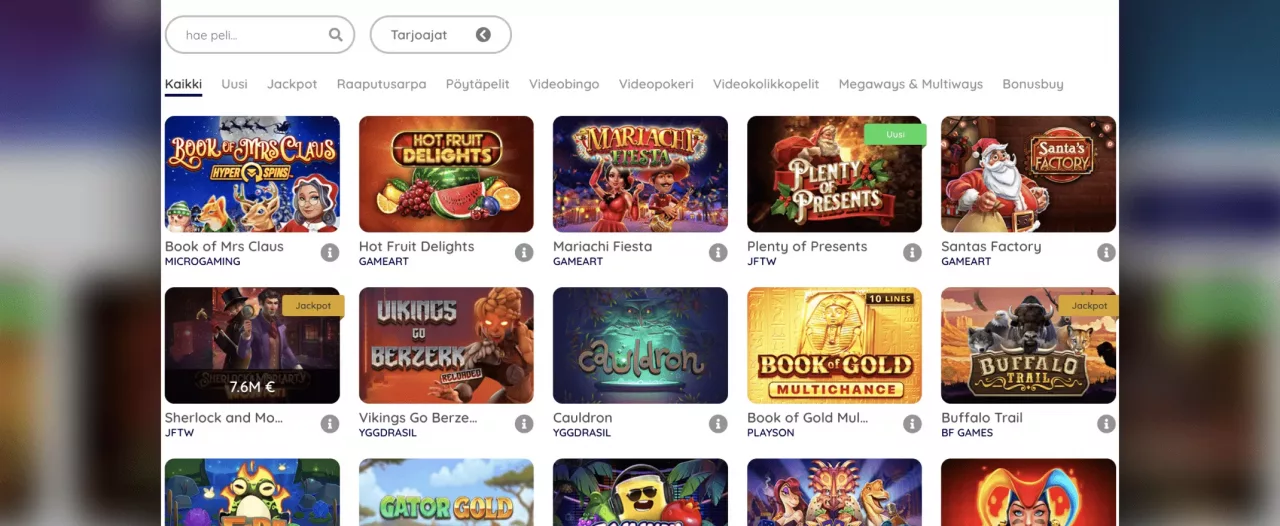Open the Megaways & Multiways category

pos(911,84)
